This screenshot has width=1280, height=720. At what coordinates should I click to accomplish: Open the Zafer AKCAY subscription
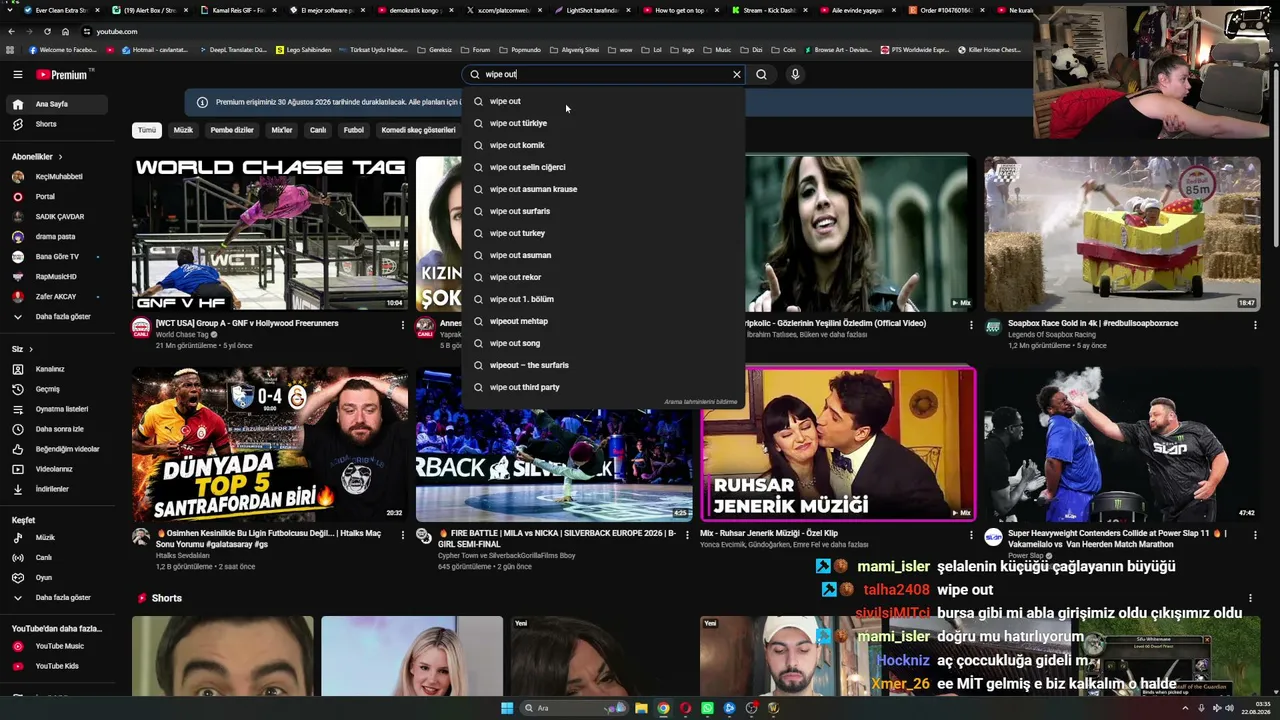56,297
